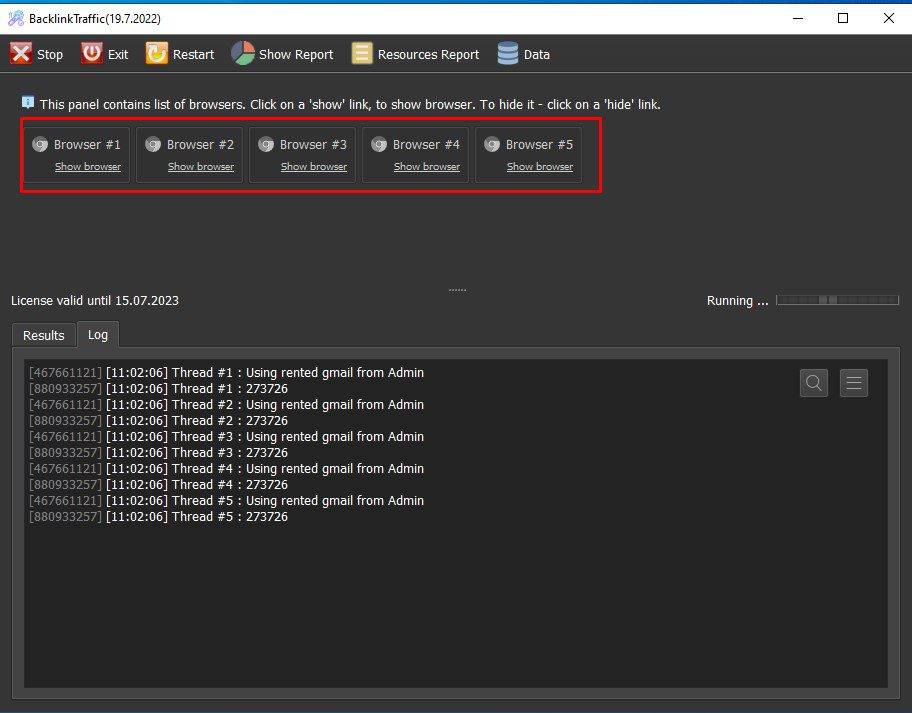Image resolution: width=912 pixels, height=713 pixels.
Task: Show browser for Browser #2
Action: [x=201, y=167]
